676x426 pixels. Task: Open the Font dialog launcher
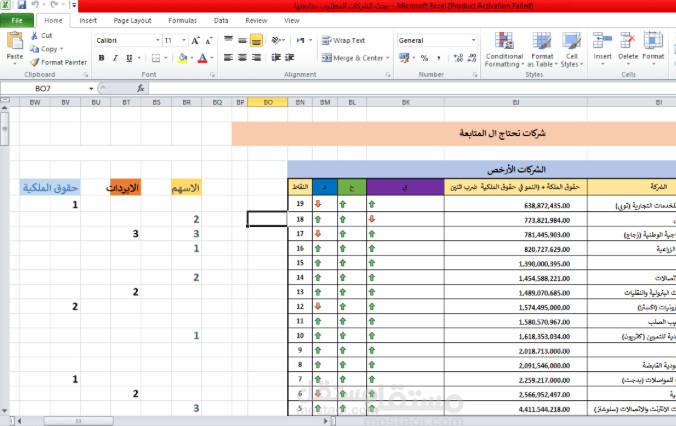[213, 75]
